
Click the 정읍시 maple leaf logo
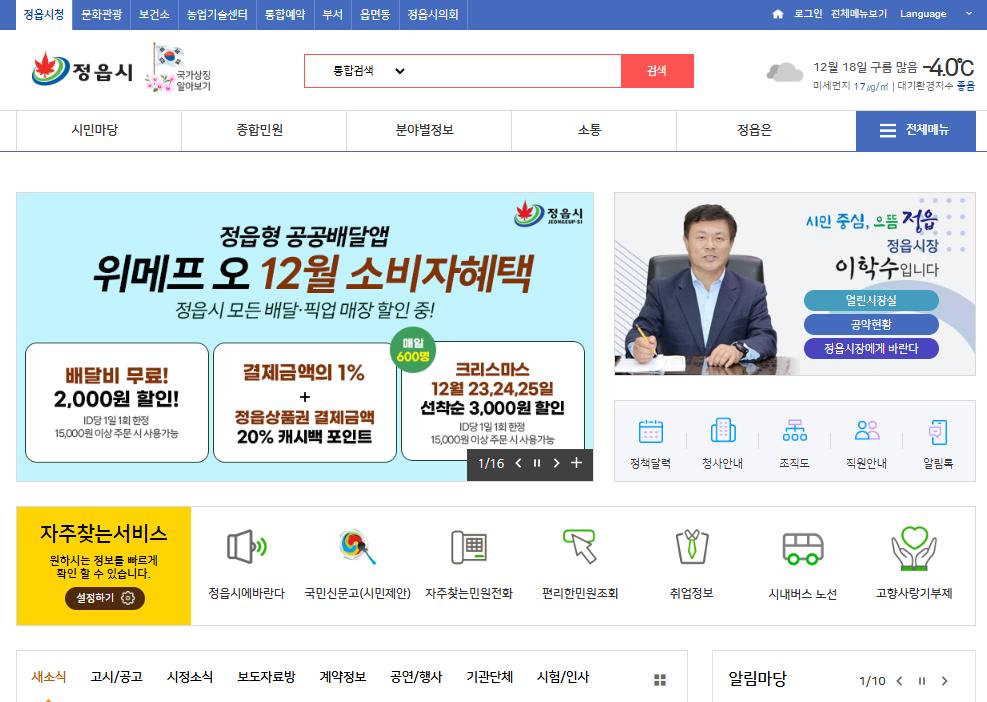pyautogui.click(x=82, y=69)
